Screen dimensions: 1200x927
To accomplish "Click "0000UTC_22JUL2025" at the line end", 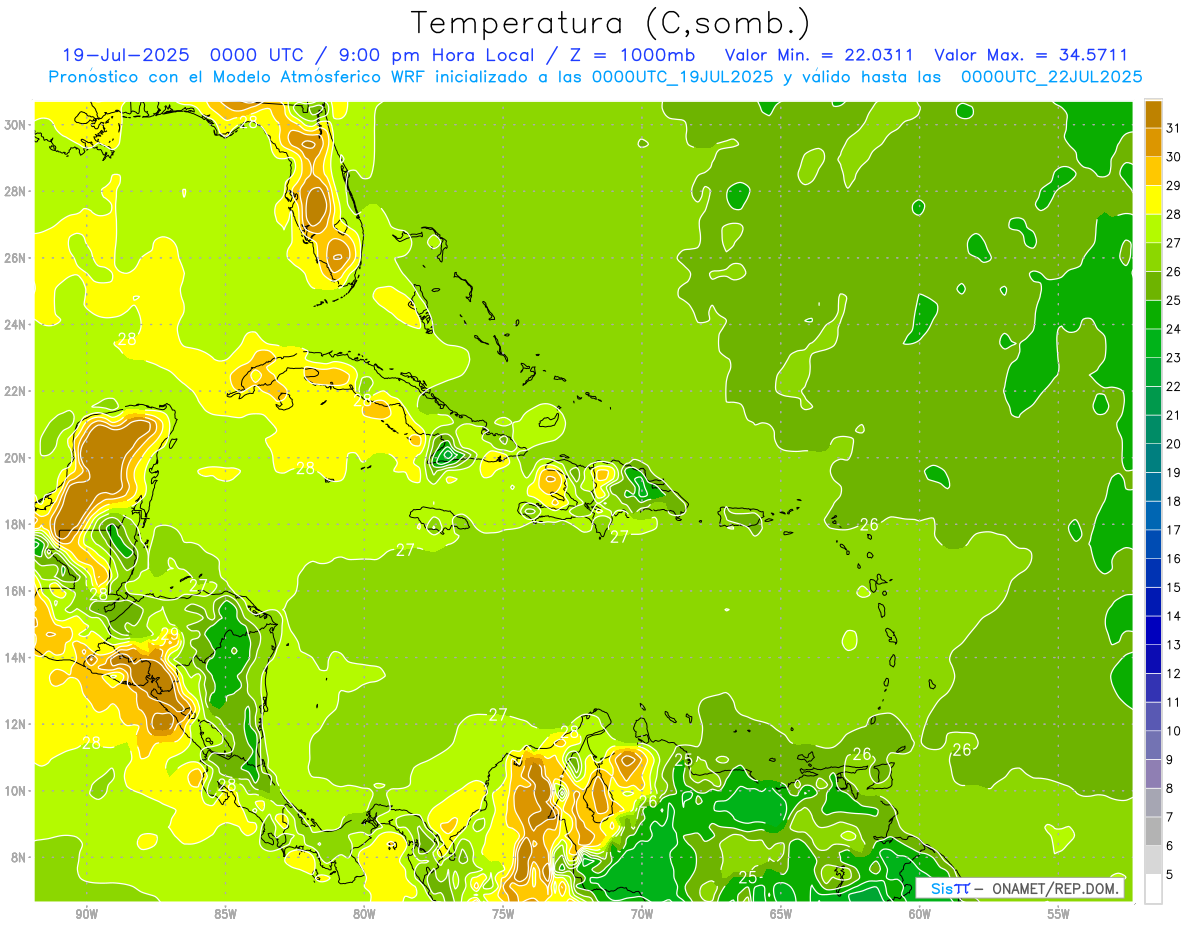I will (1051, 76).
